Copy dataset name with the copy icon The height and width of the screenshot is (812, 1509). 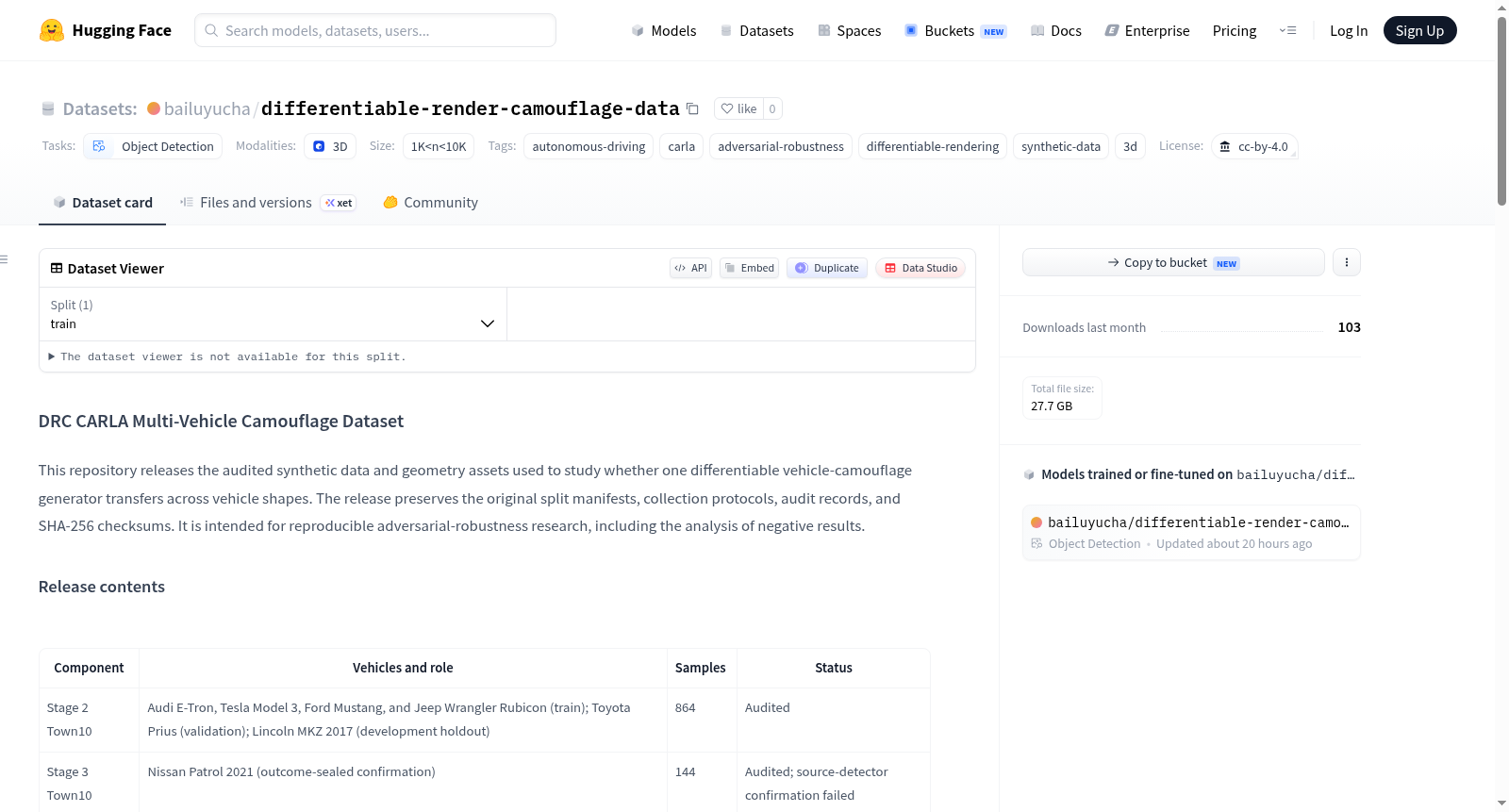pos(692,108)
